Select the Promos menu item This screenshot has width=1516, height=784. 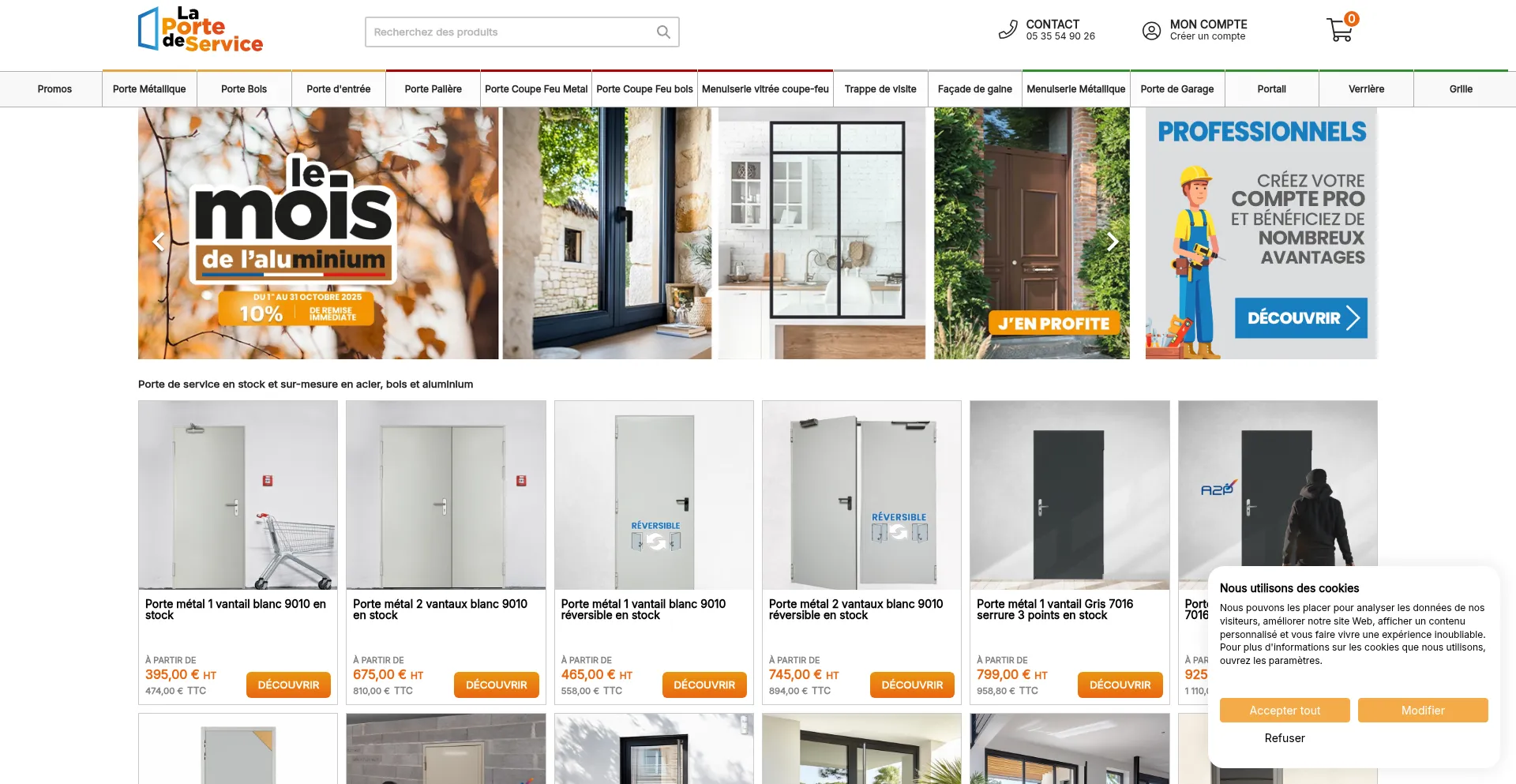[54, 89]
